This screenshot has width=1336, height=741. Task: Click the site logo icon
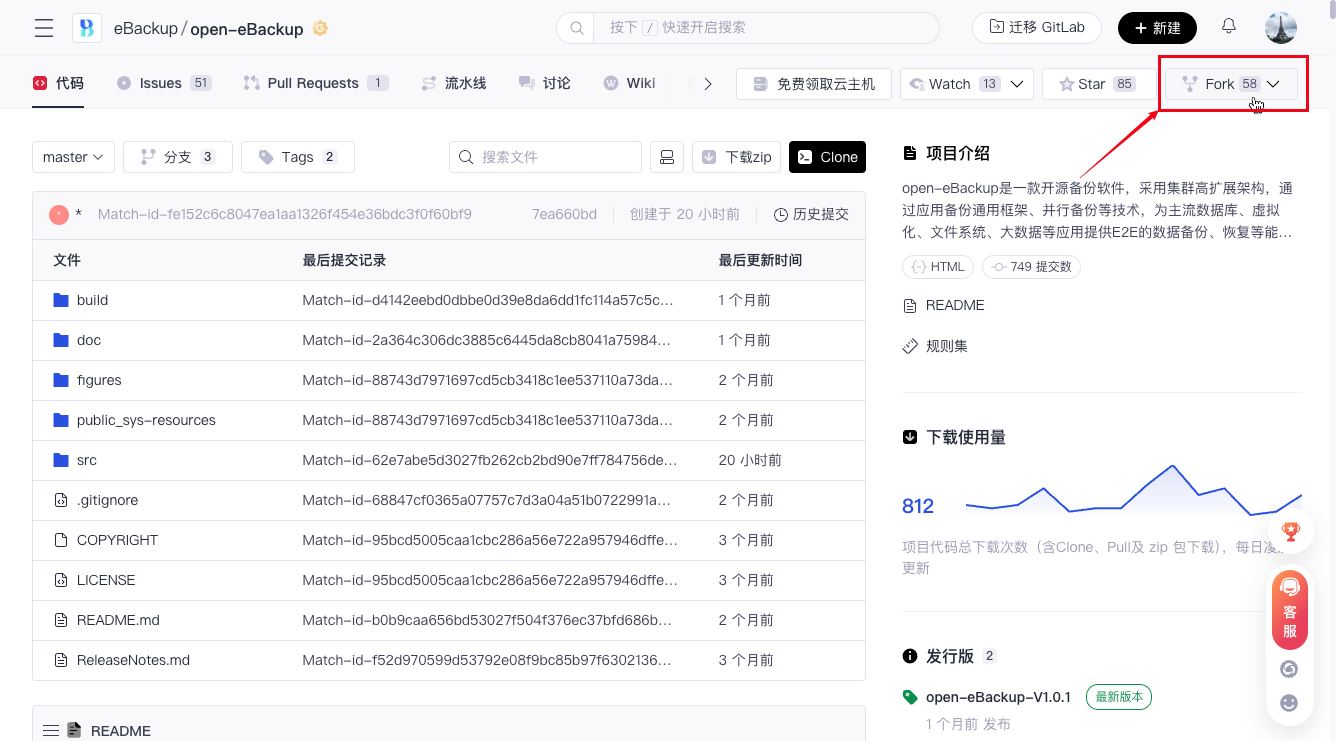point(87,28)
